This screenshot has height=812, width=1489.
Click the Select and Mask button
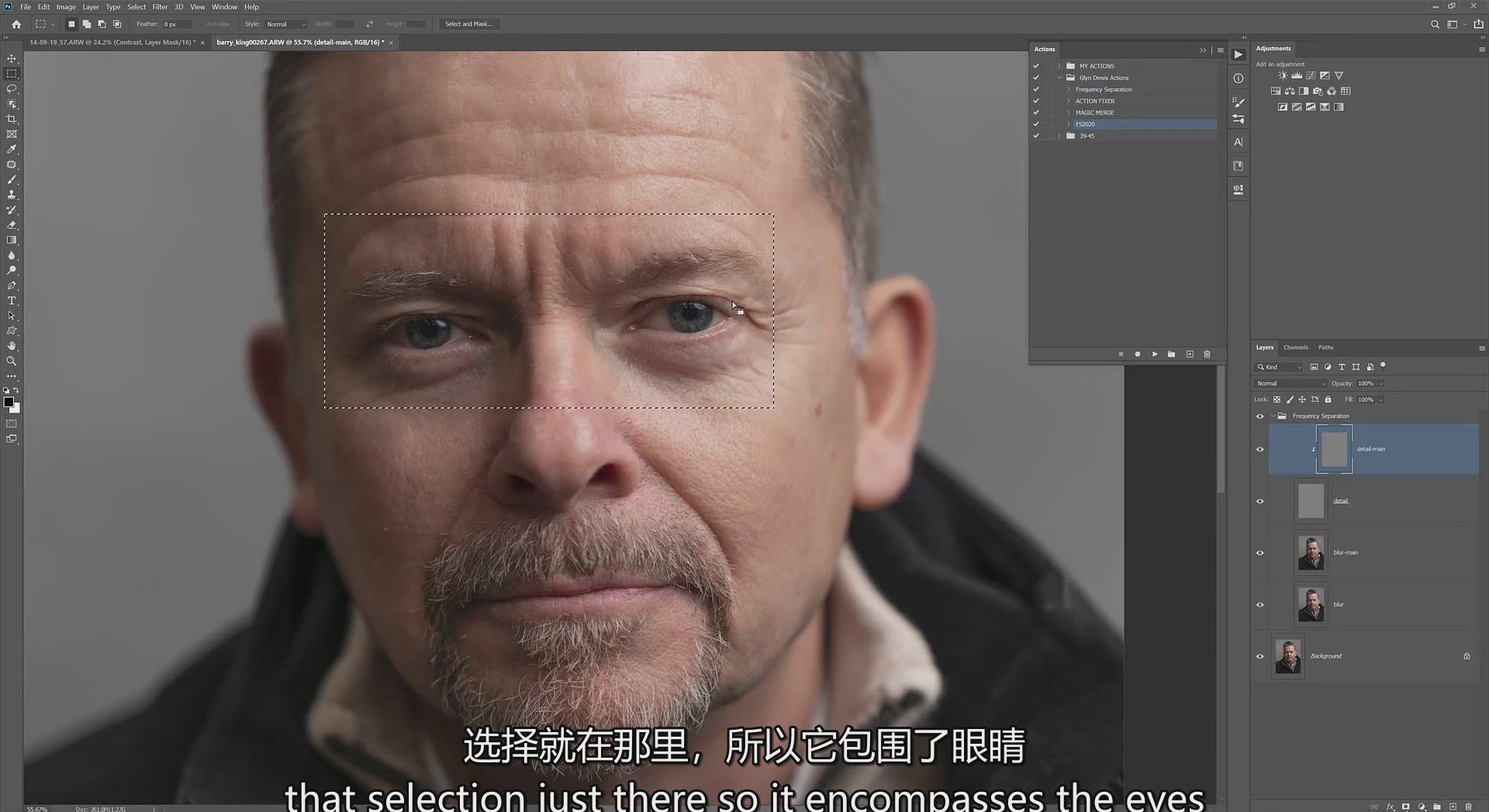click(469, 24)
